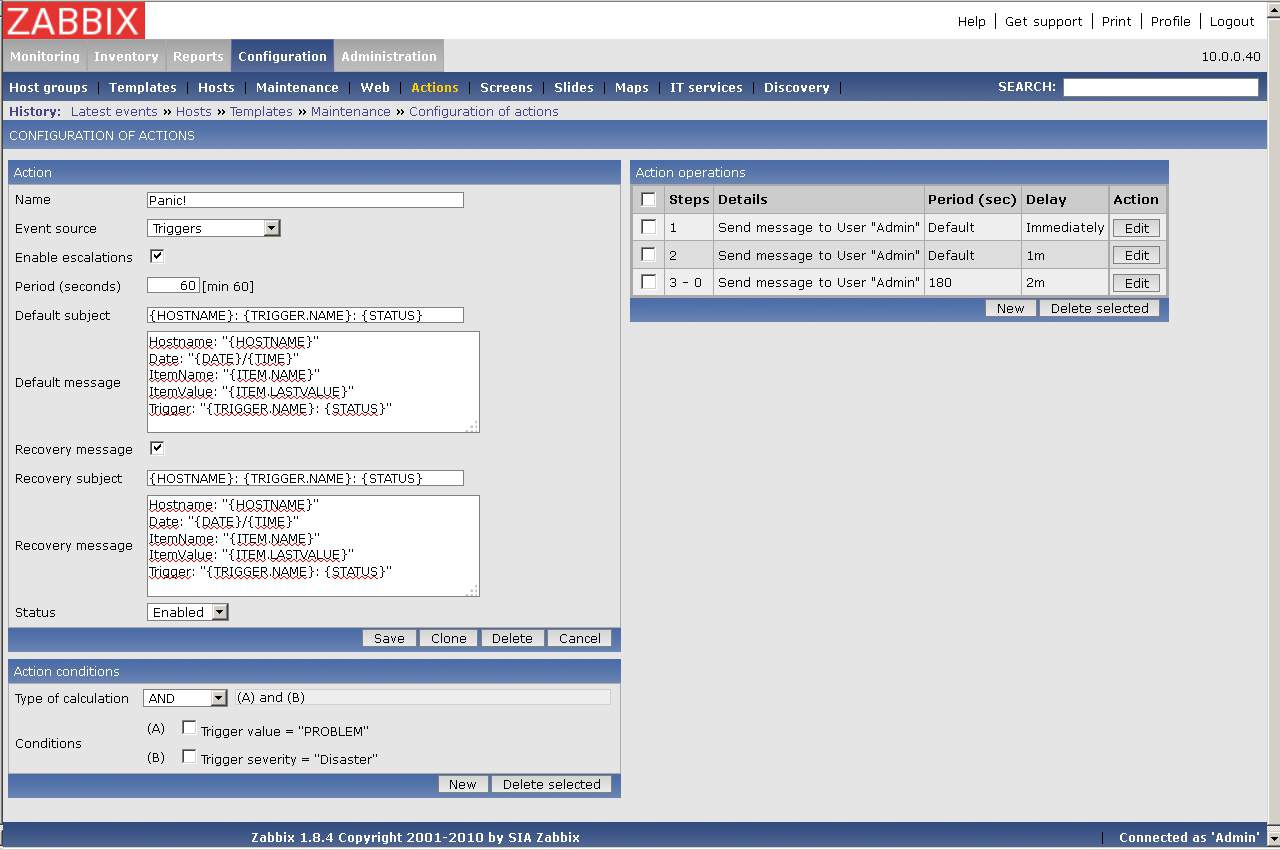Viewport: 1280px width, 850px height.
Task: Open Host groups in the submenu
Action: [x=48, y=88]
